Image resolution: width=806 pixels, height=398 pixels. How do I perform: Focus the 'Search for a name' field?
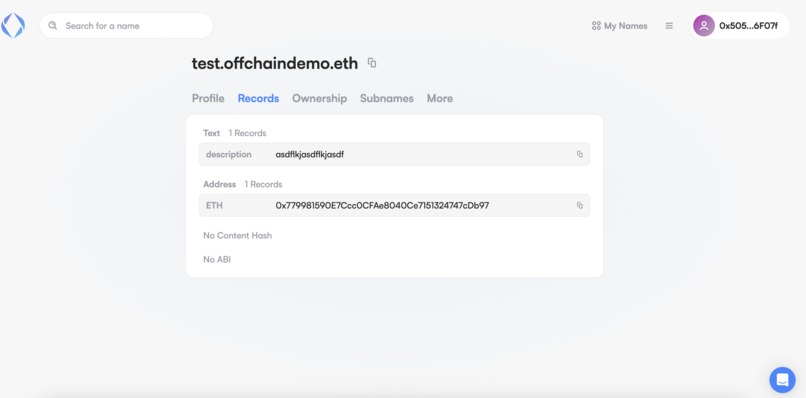pos(126,26)
